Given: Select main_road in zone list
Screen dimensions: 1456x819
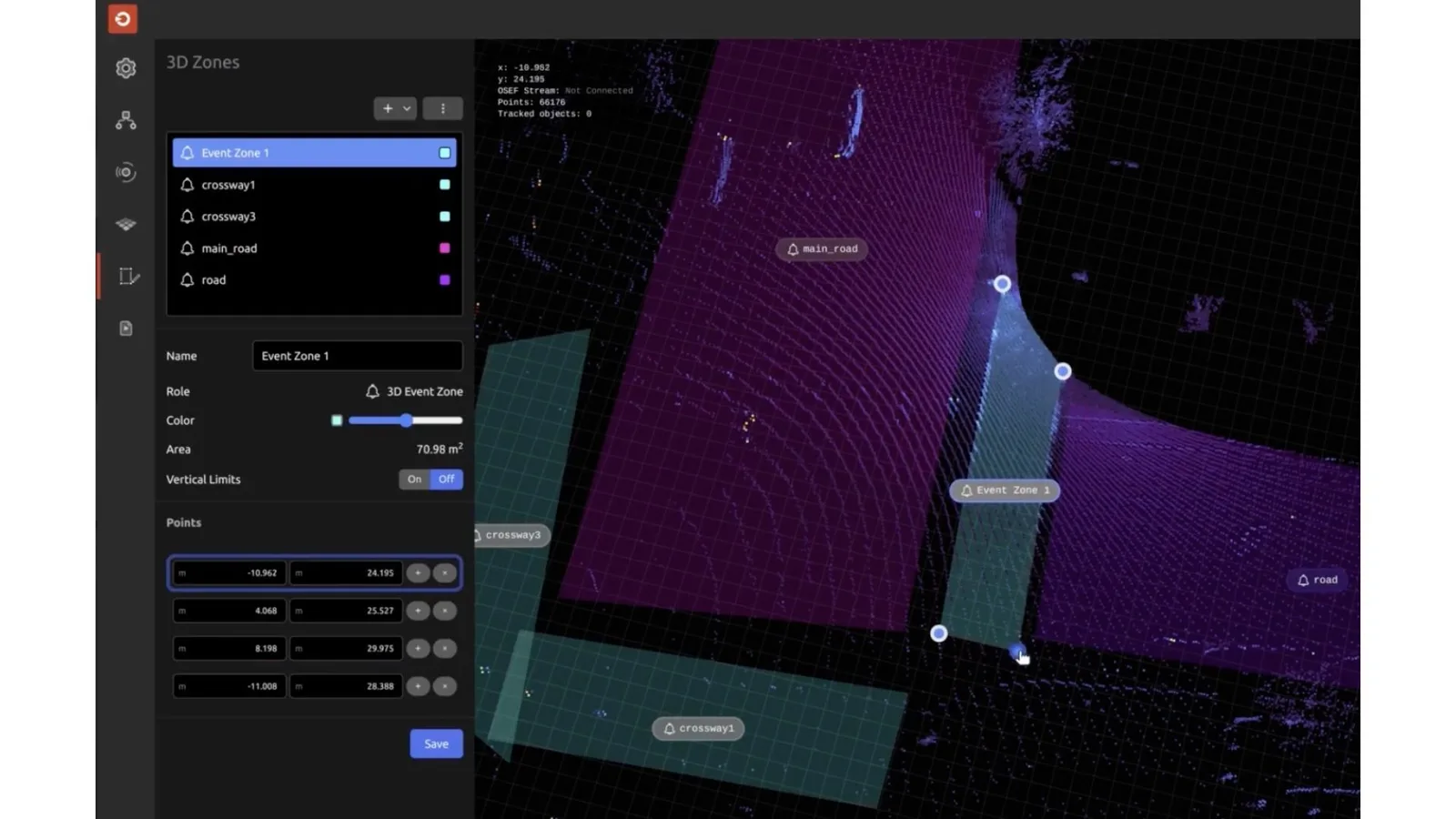Looking at the screenshot, I should coord(315,248).
